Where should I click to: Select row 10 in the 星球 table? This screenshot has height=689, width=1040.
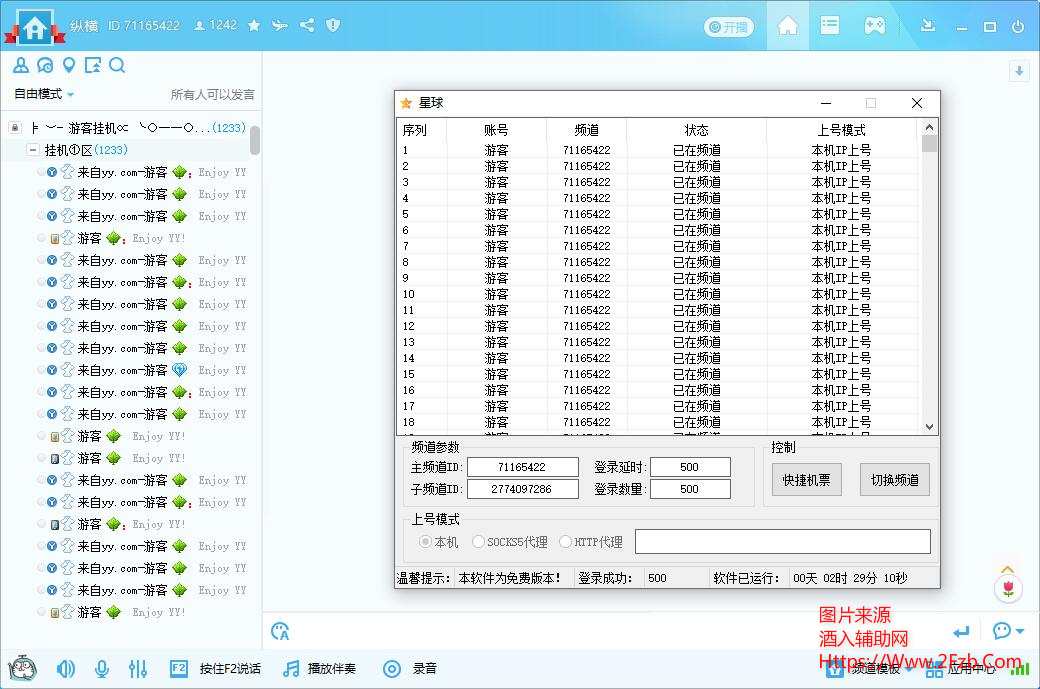click(659, 294)
